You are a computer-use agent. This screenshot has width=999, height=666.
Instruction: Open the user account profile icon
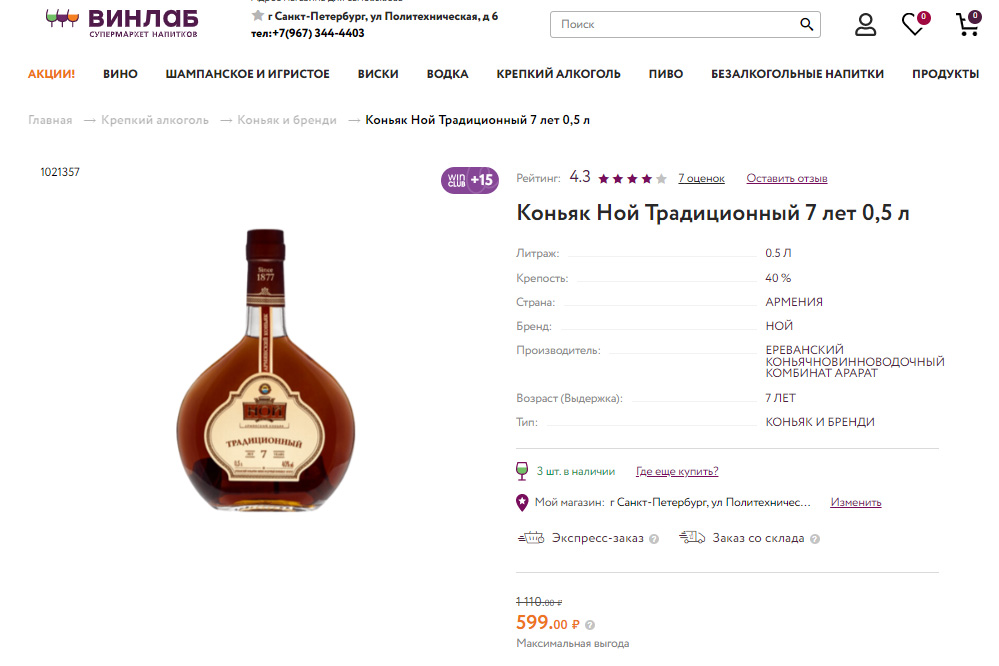tap(865, 25)
